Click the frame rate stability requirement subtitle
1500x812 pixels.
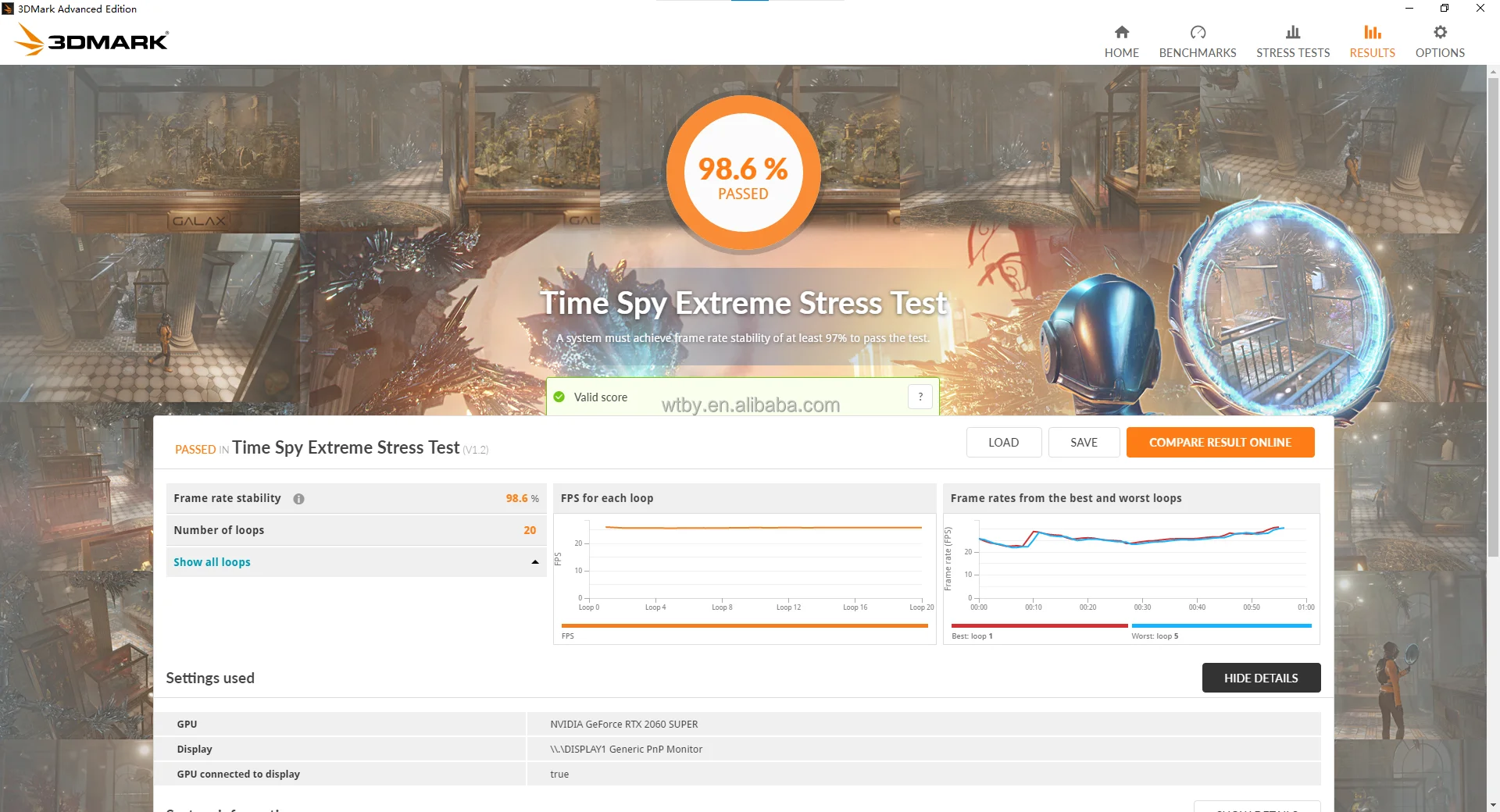click(x=743, y=338)
